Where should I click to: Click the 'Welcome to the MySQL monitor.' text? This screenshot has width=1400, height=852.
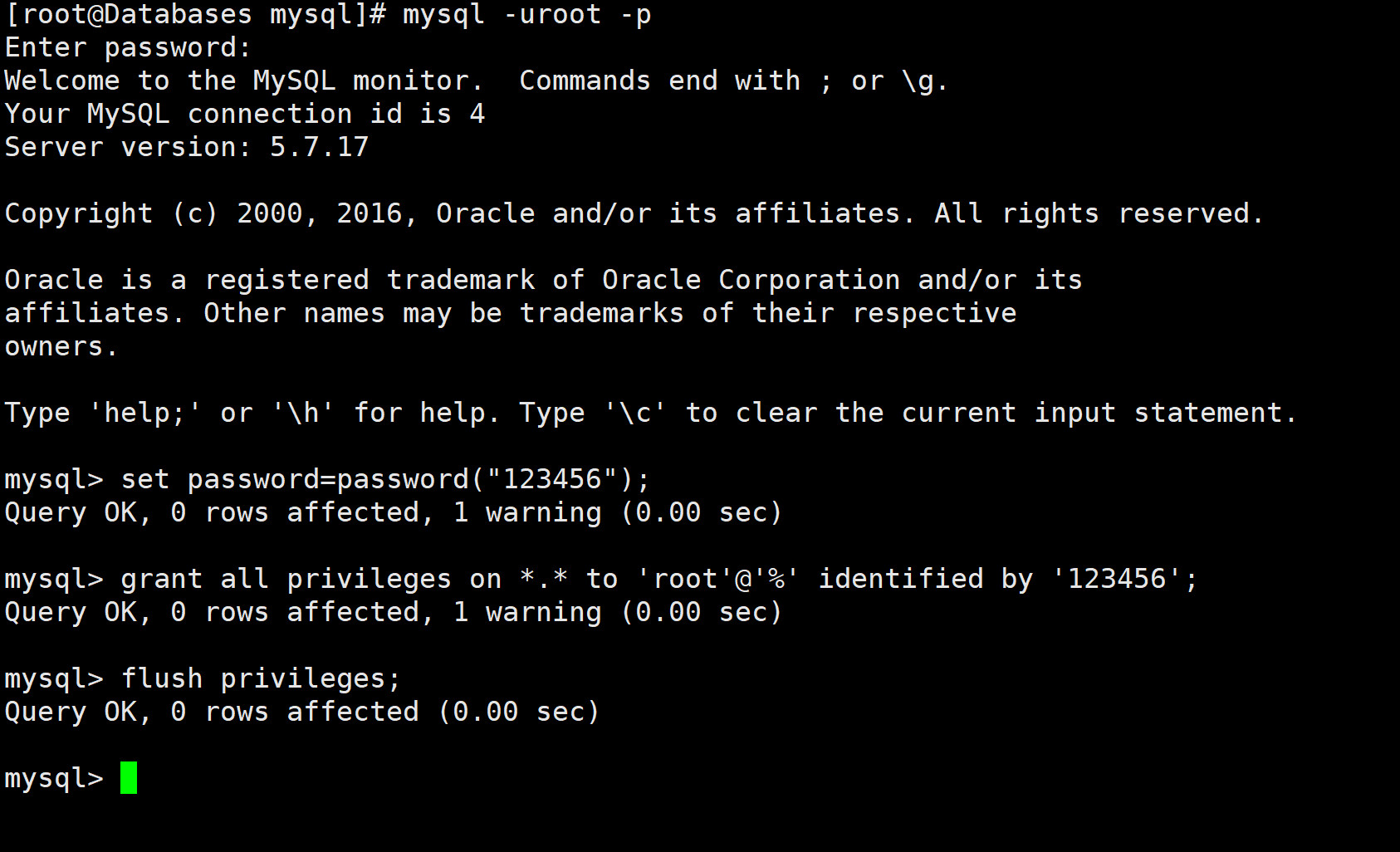point(244,81)
